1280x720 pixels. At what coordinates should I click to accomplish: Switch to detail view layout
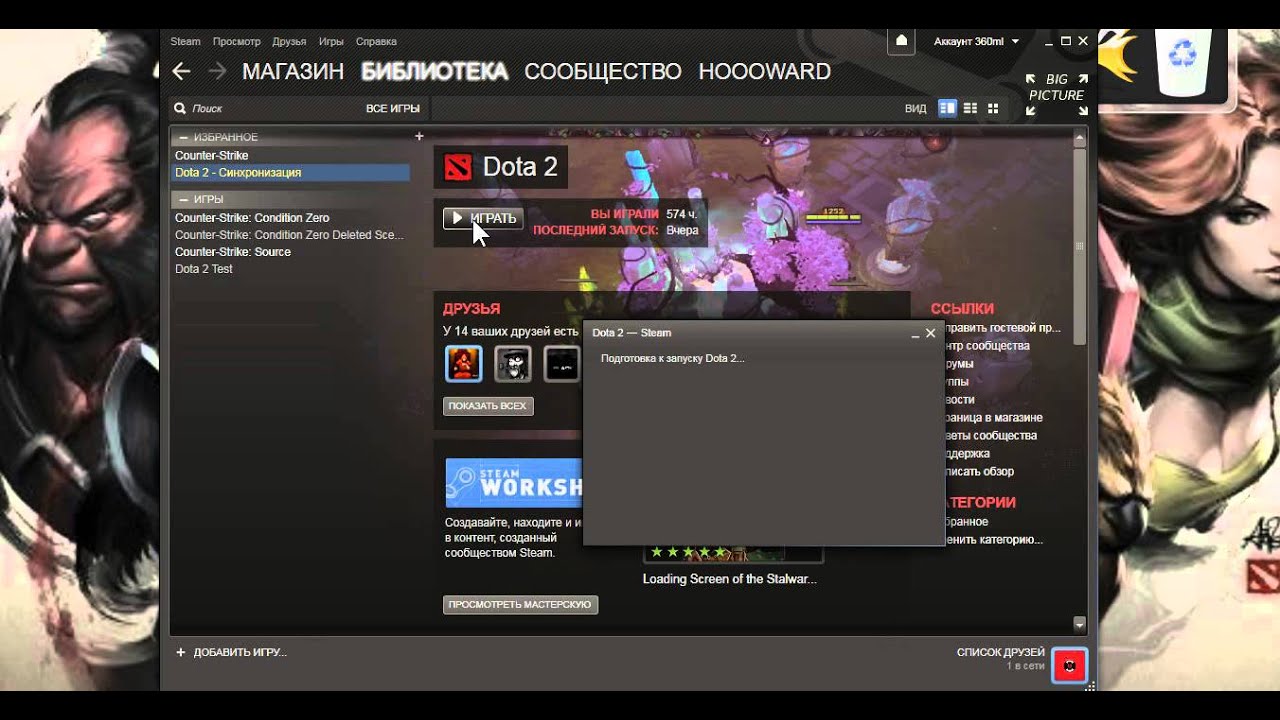point(947,108)
